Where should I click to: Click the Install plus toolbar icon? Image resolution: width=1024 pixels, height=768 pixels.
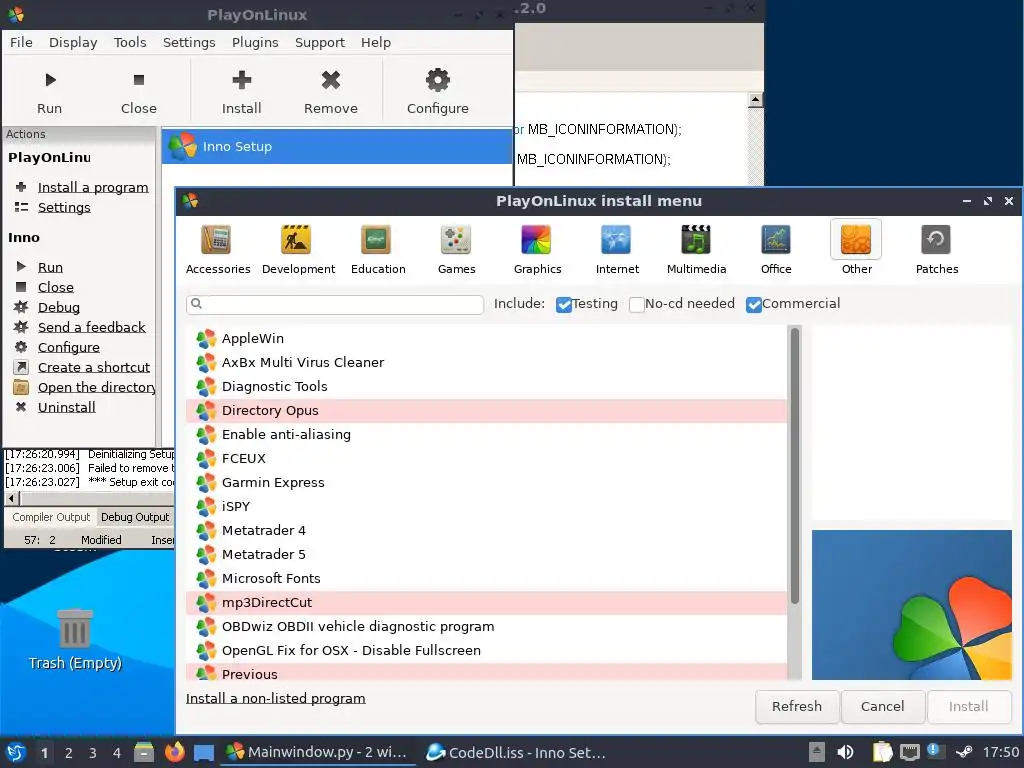point(242,92)
